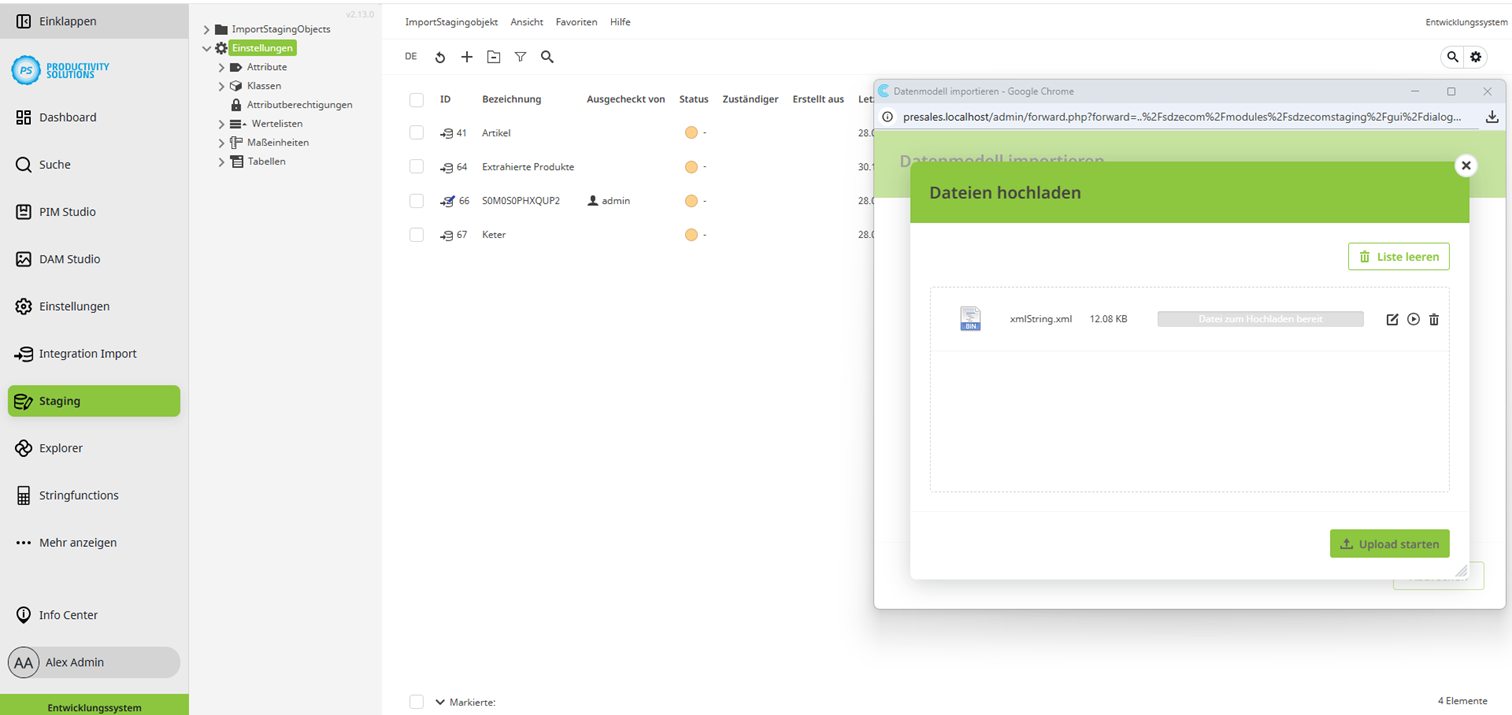Click the edit icon next to xmlString.xml

(1392, 319)
